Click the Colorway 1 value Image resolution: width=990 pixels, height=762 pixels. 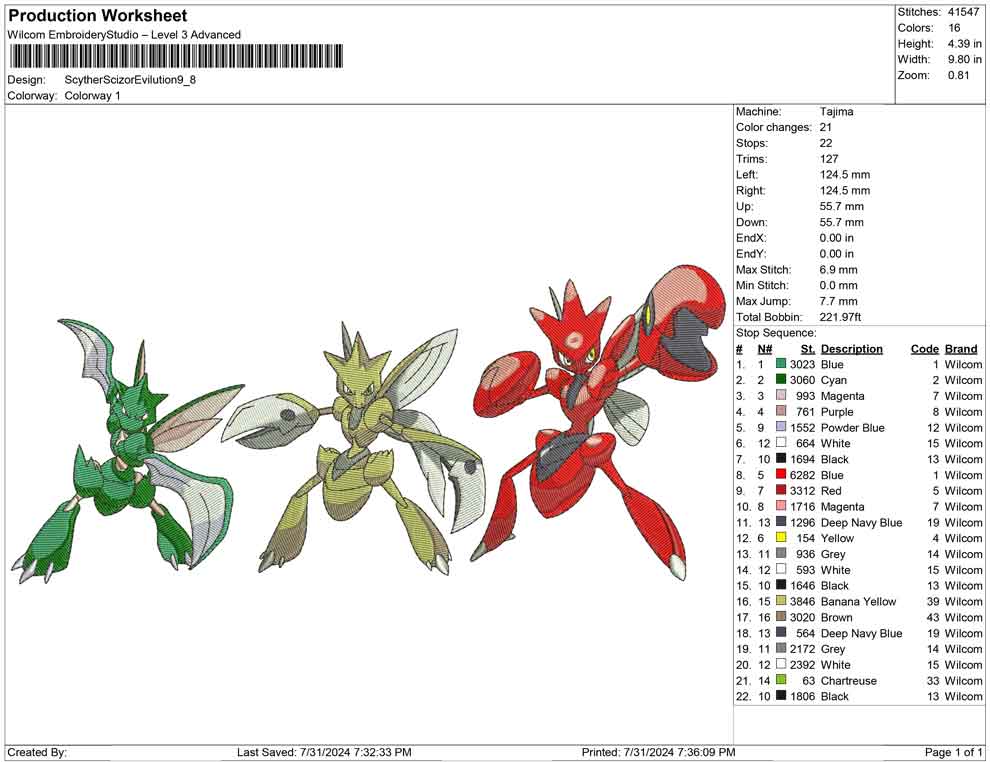(x=92, y=96)
